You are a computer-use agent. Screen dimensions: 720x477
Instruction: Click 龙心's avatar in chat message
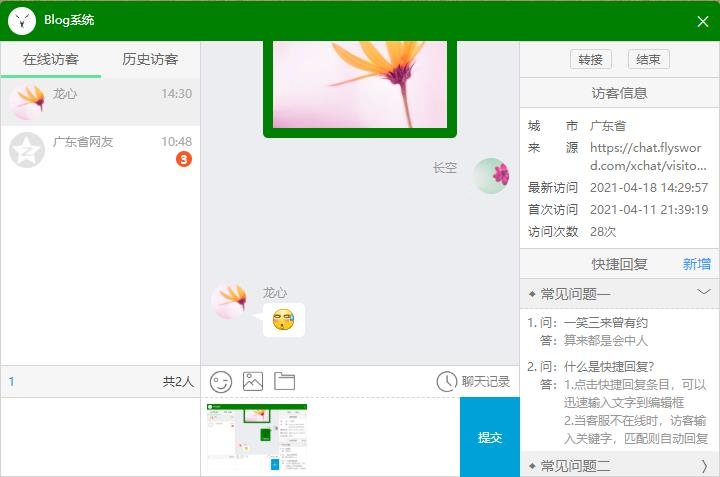pos(229,301)
